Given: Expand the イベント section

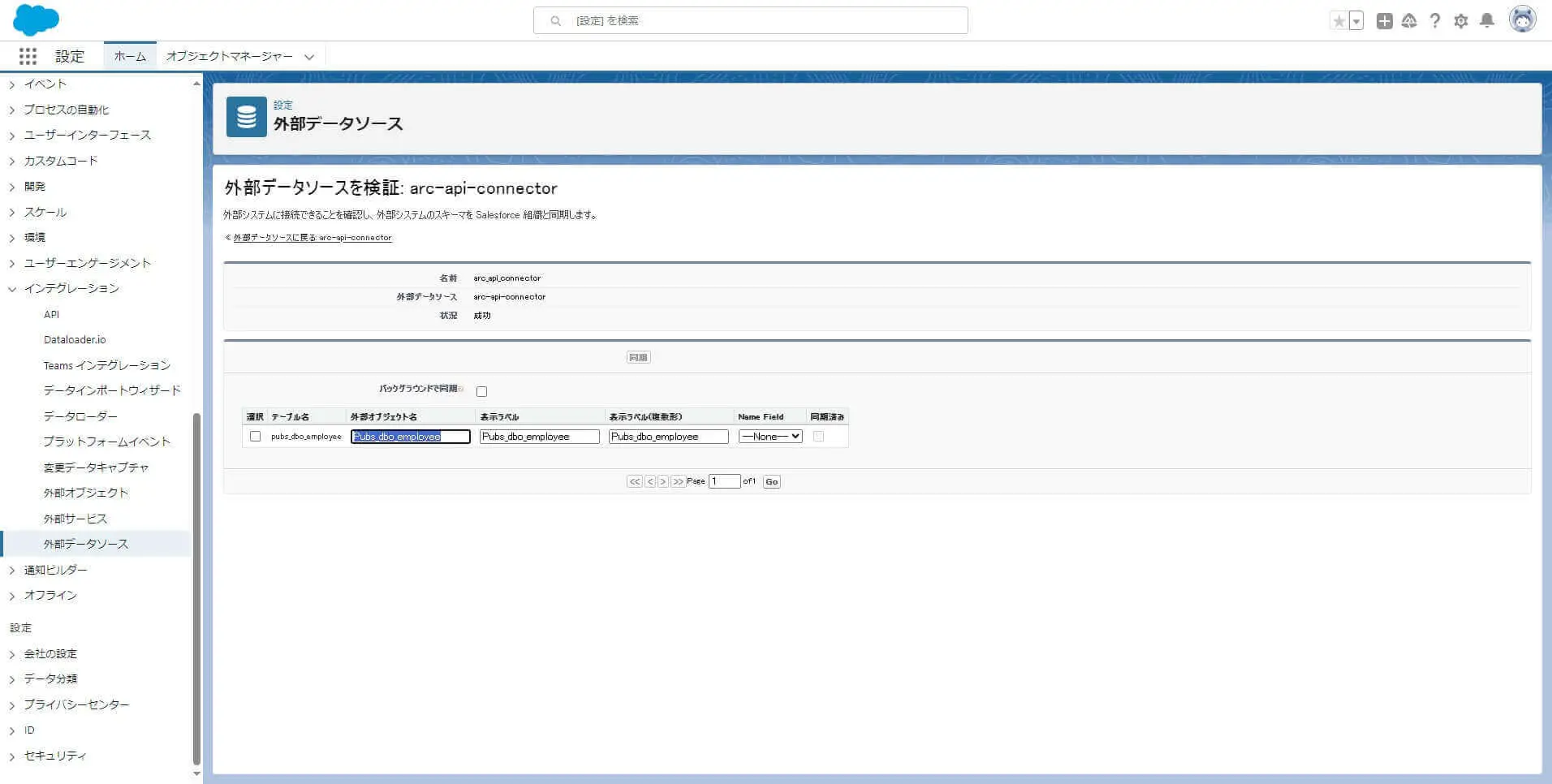Looking at the screenshot, I should 12,84.
